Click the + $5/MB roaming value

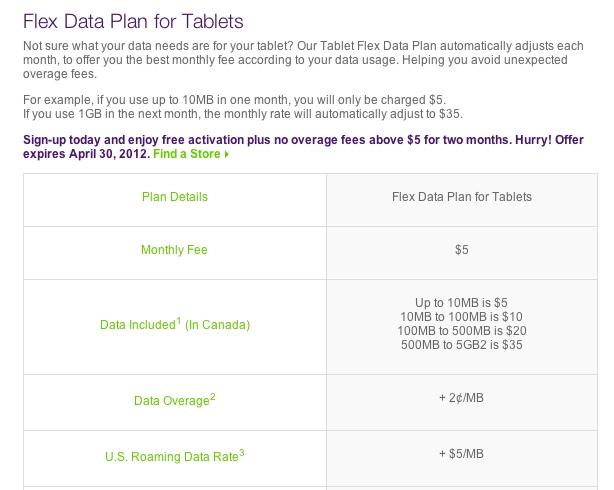point(461,454)
